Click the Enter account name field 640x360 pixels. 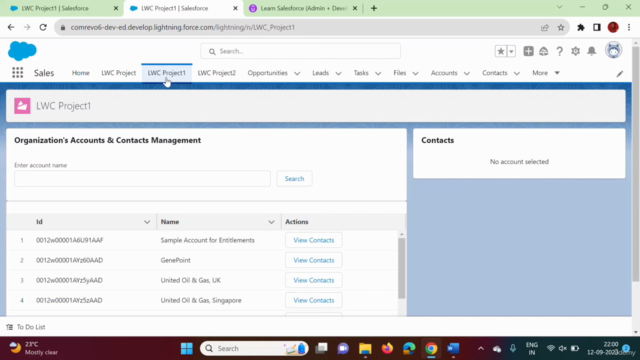click(142, 178)
